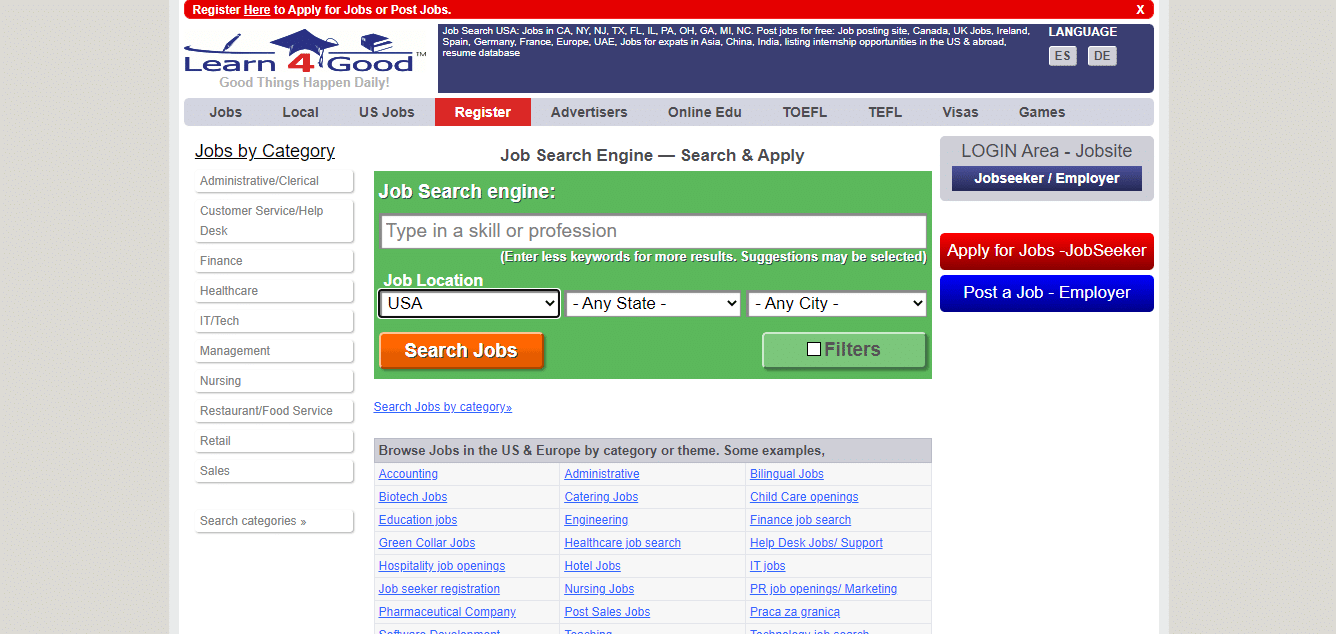This screenshot has height=634, width=1336.
Task: Select the Healthcare sidebar category
Action: coord(275,291)
